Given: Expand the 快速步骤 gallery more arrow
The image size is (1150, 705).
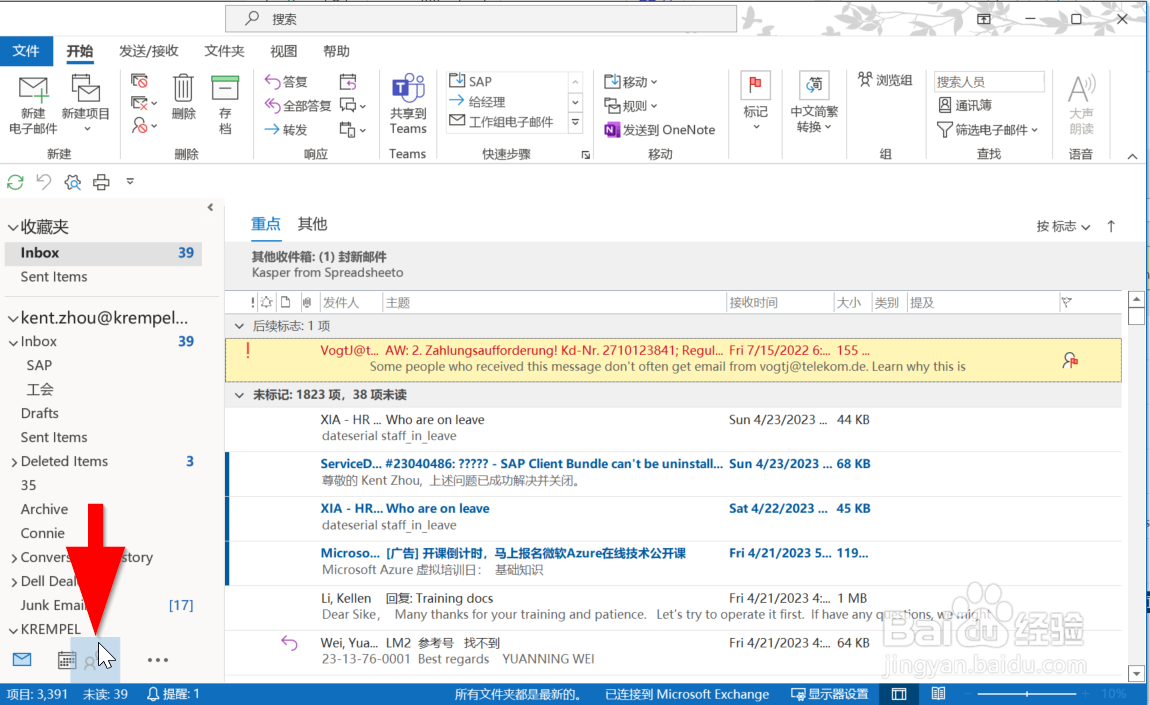Looking at the screenshot, I should (x=576, y=122).
